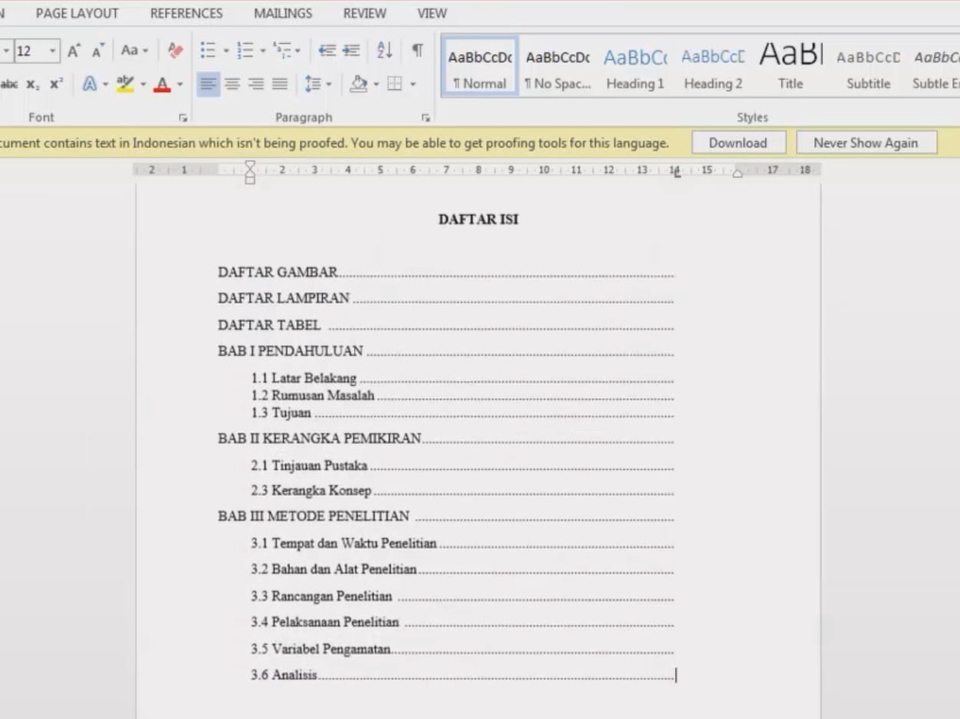The width and height of the screenshot is (960, 719).
Task: Apply the superscript icon
Action: point(56,84)
